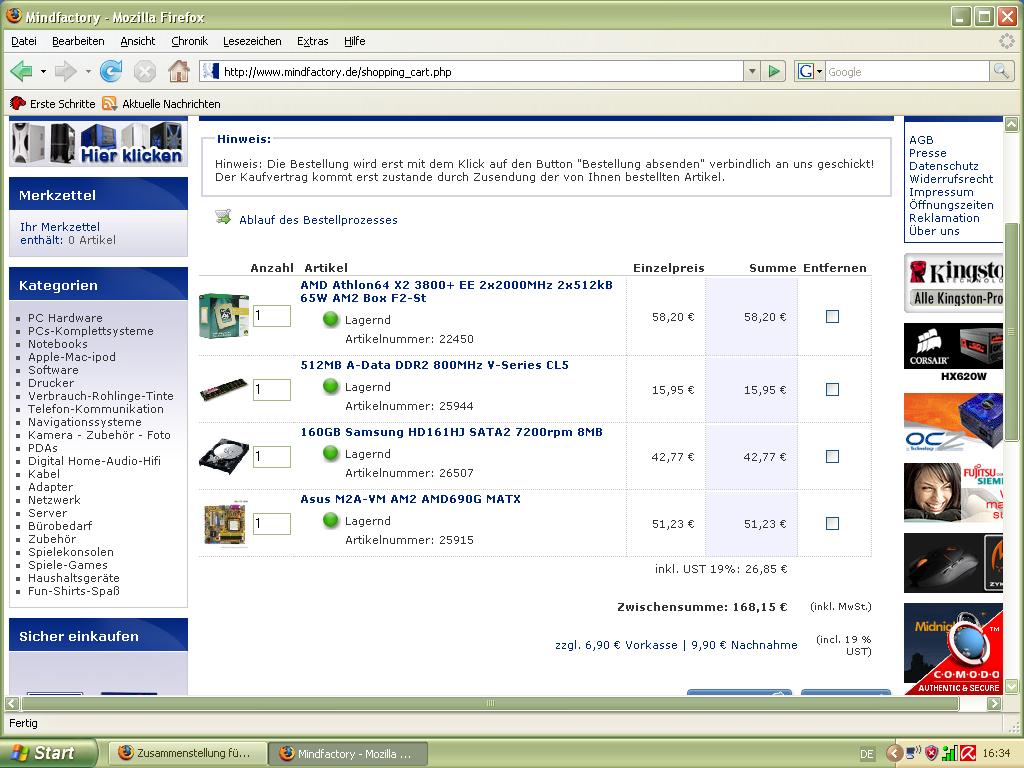Tick Entfernen checkbox for AMD Athlon64

tap(832, 316)
